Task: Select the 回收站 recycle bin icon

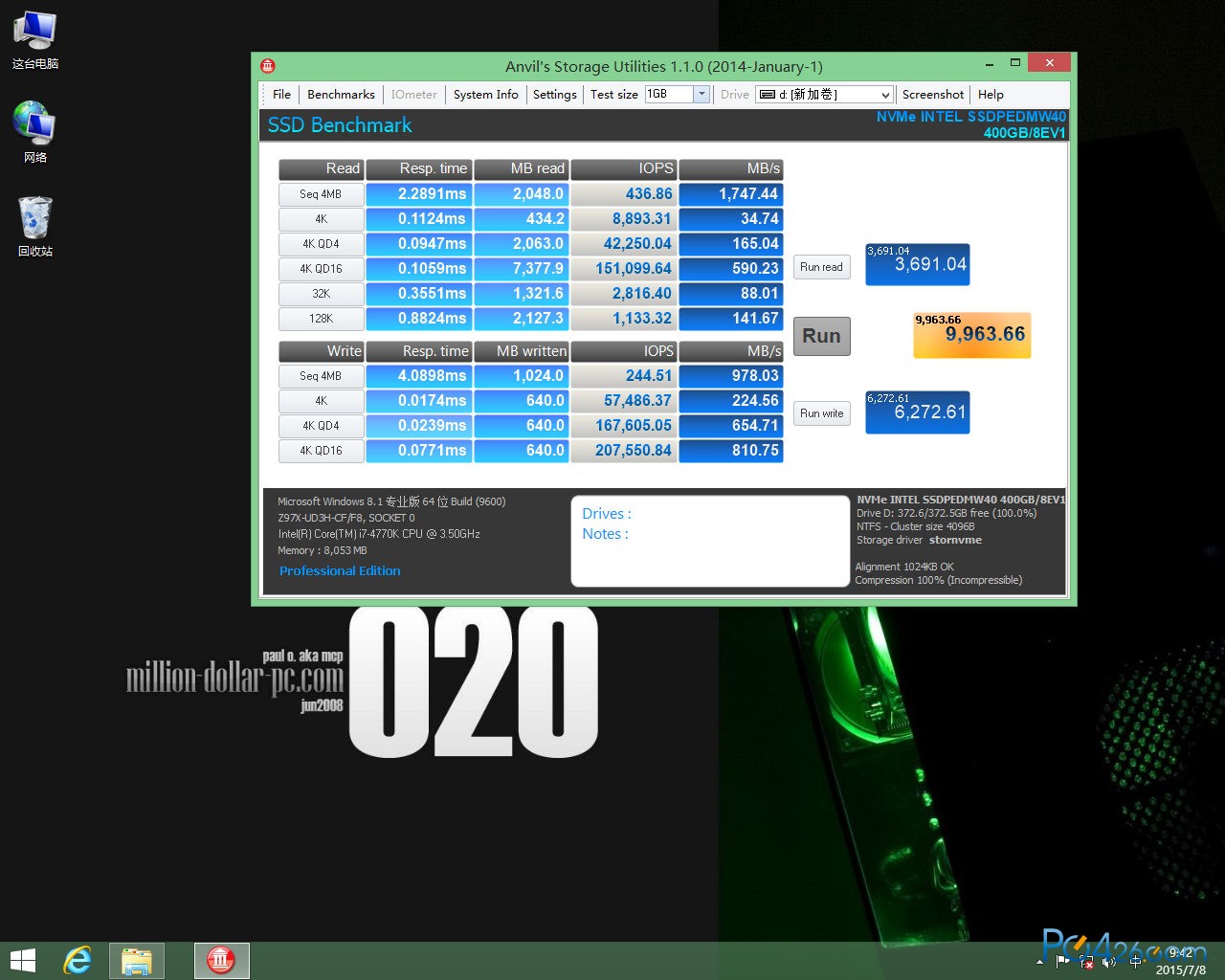Action: tap(35, 227)
